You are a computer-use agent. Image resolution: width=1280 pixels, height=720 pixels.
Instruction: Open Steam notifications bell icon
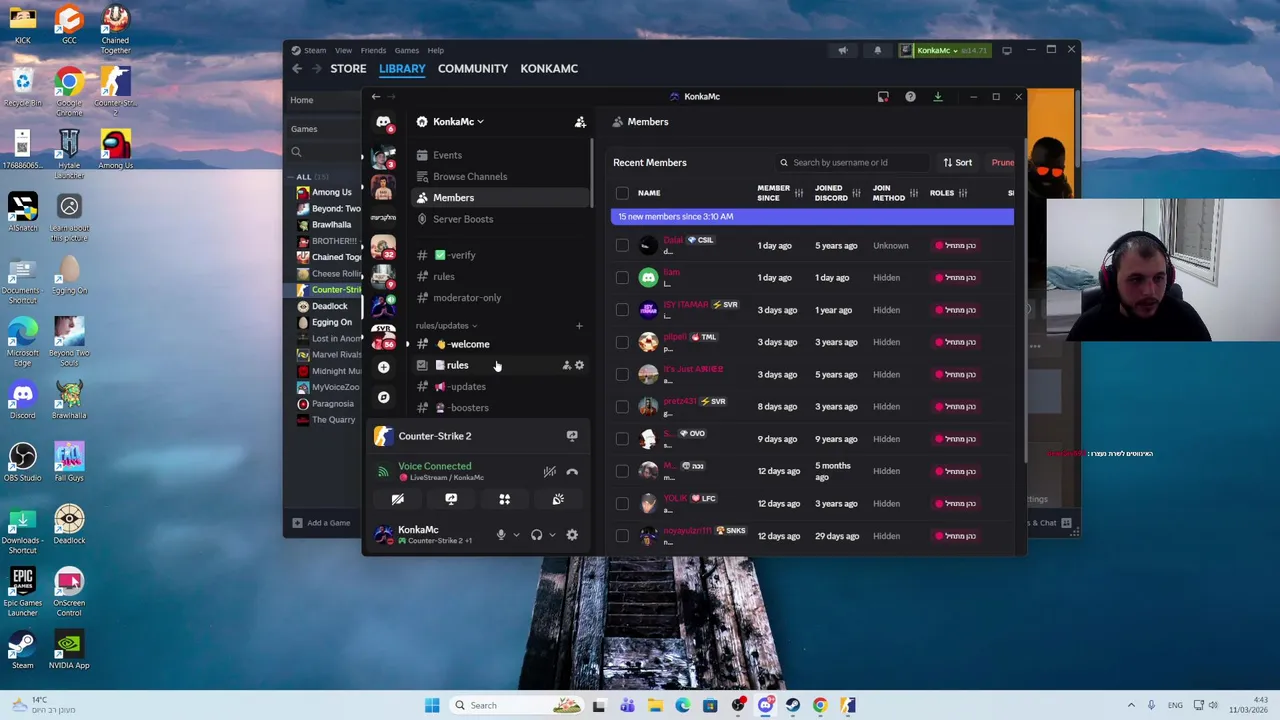click(877, 50)
